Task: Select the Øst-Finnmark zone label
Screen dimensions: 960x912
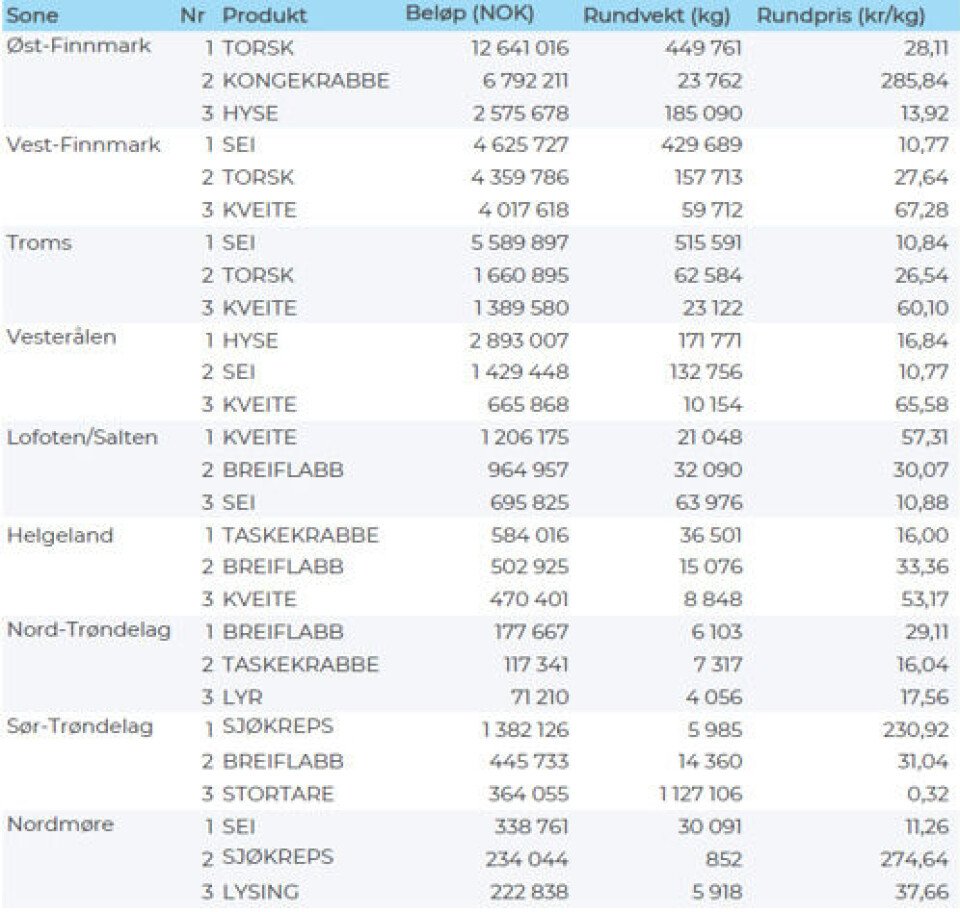Action: (x=78, y=47)
